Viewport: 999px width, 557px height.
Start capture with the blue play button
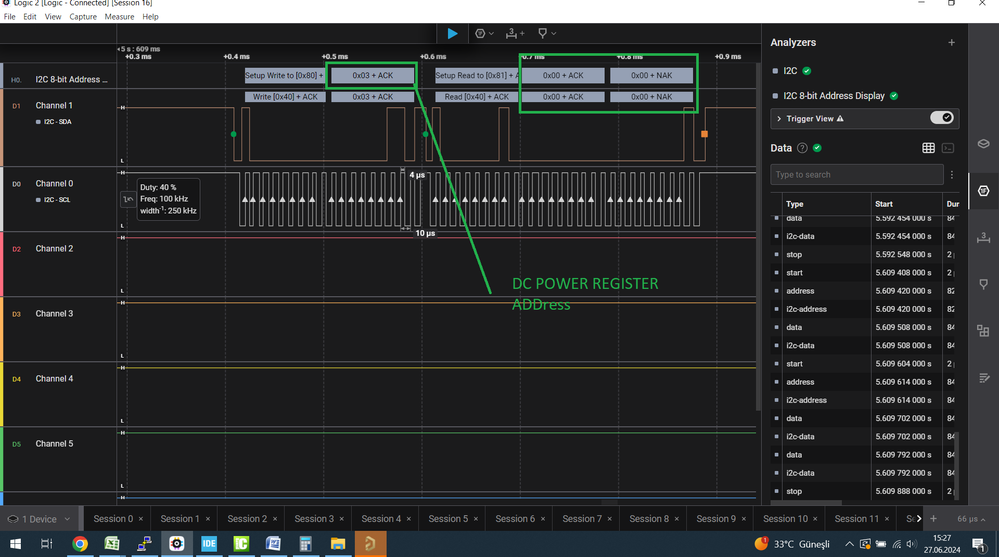coord(452,33)
